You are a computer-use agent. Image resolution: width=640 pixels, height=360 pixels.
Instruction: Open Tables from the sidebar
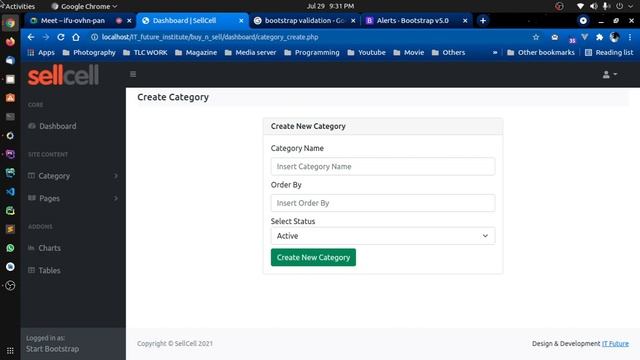click(49, 270)
